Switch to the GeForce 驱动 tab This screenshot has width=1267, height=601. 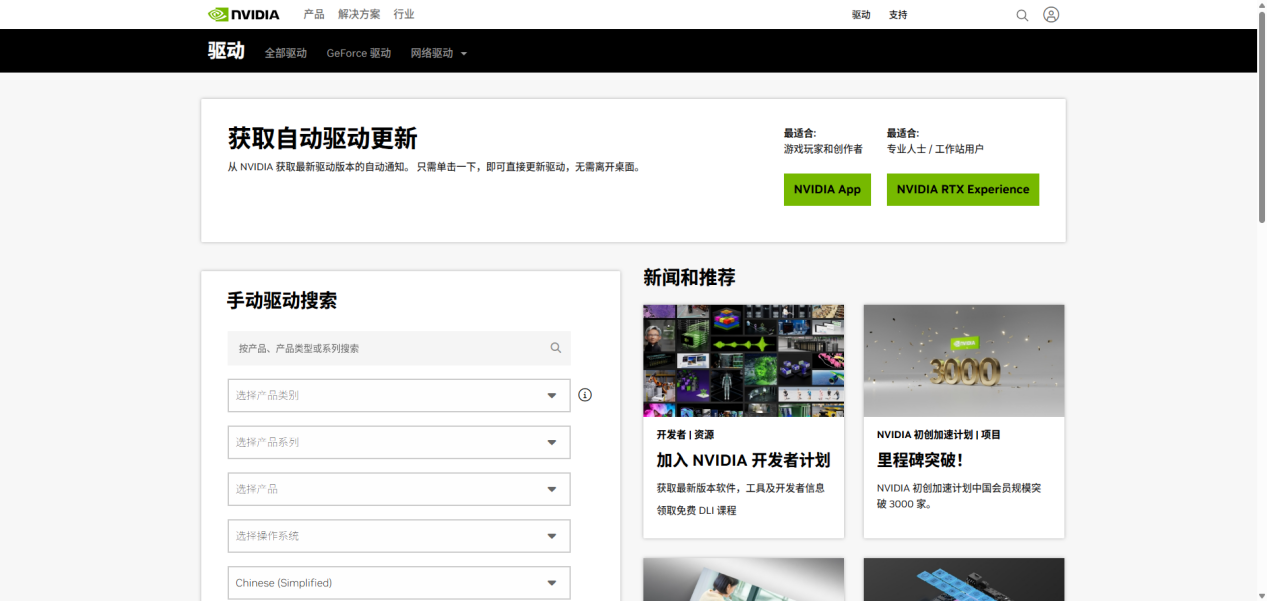pos(358,53)
